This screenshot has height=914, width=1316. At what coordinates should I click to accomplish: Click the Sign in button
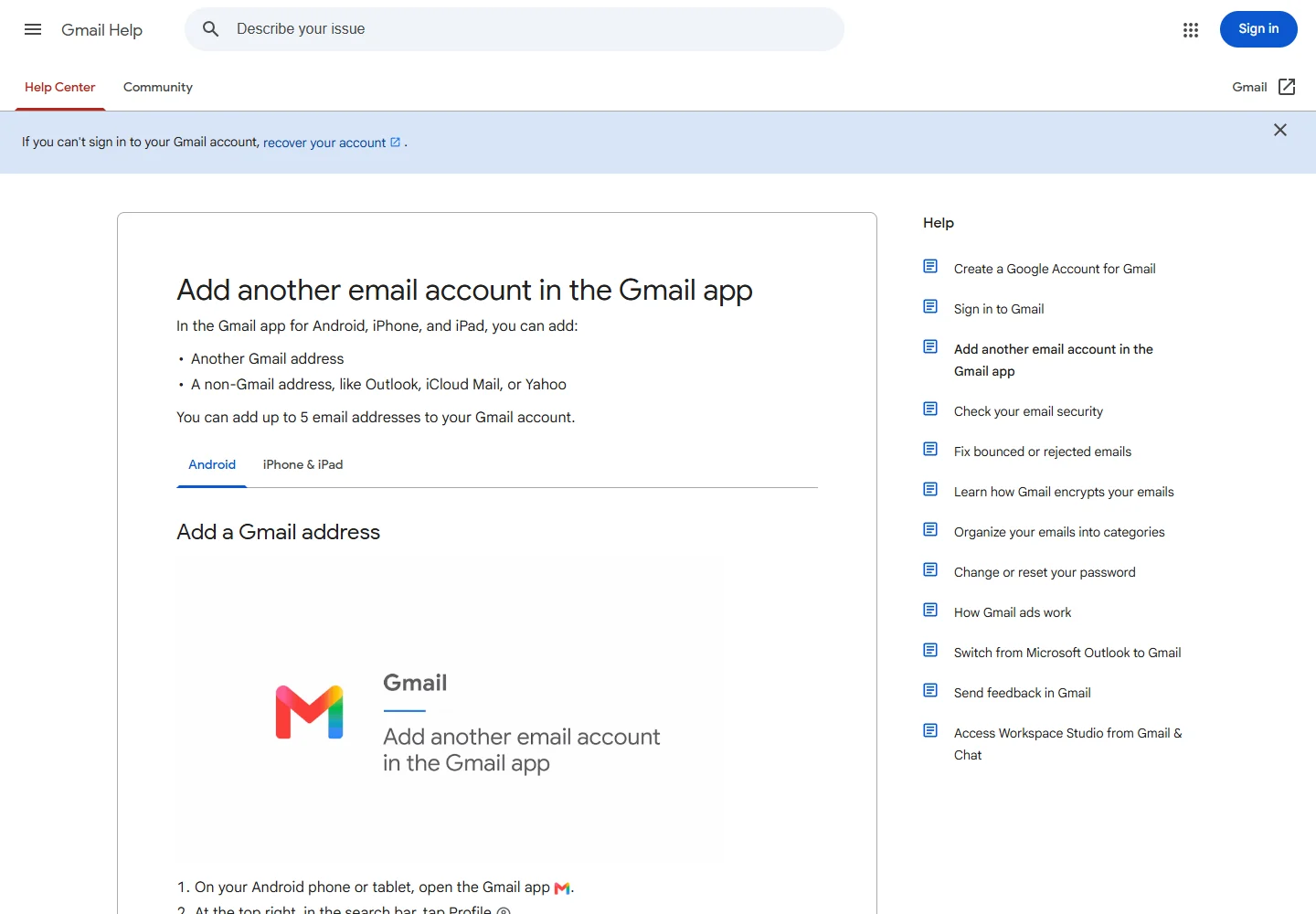pyautogui.click(x=1258, y=29)
